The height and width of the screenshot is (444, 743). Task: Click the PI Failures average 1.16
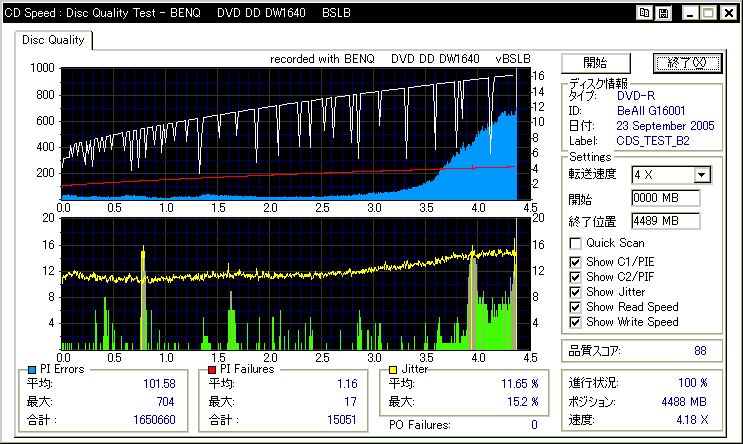[347, 384]
